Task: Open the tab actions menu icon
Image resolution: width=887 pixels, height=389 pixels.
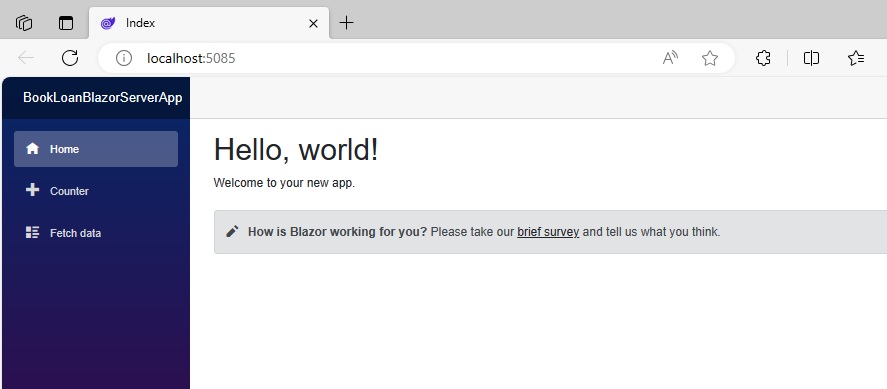Action: click(x=66, y=23)
